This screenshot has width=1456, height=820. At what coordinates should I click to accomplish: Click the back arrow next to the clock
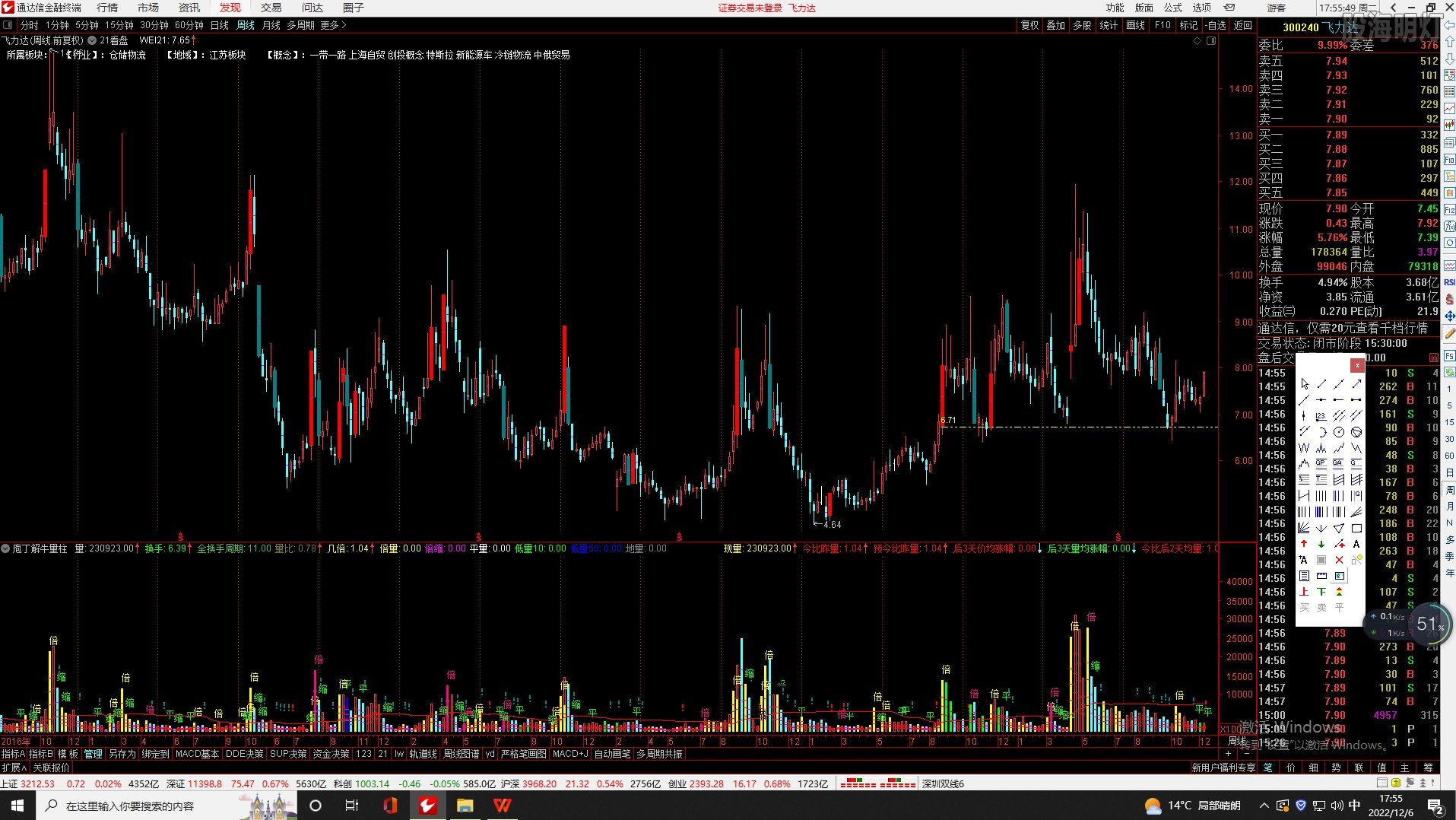pyautogui.click(x=1393, y=8)
